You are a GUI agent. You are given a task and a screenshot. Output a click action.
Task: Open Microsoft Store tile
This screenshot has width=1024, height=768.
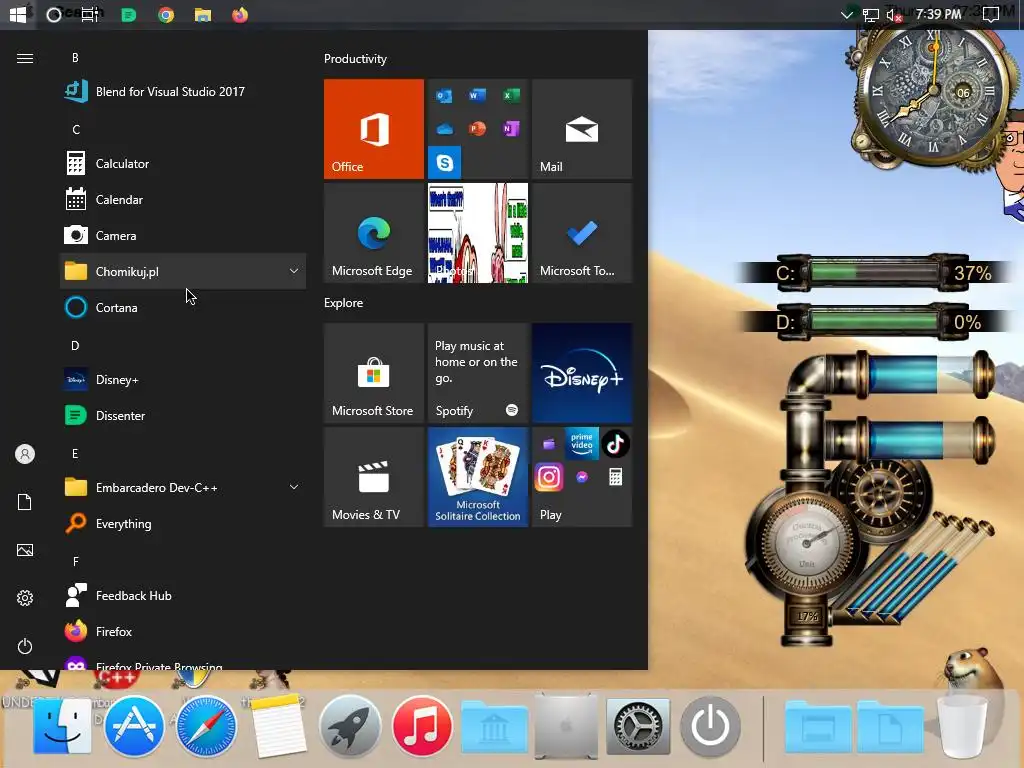pyautogui.click(x=374, y=373)
